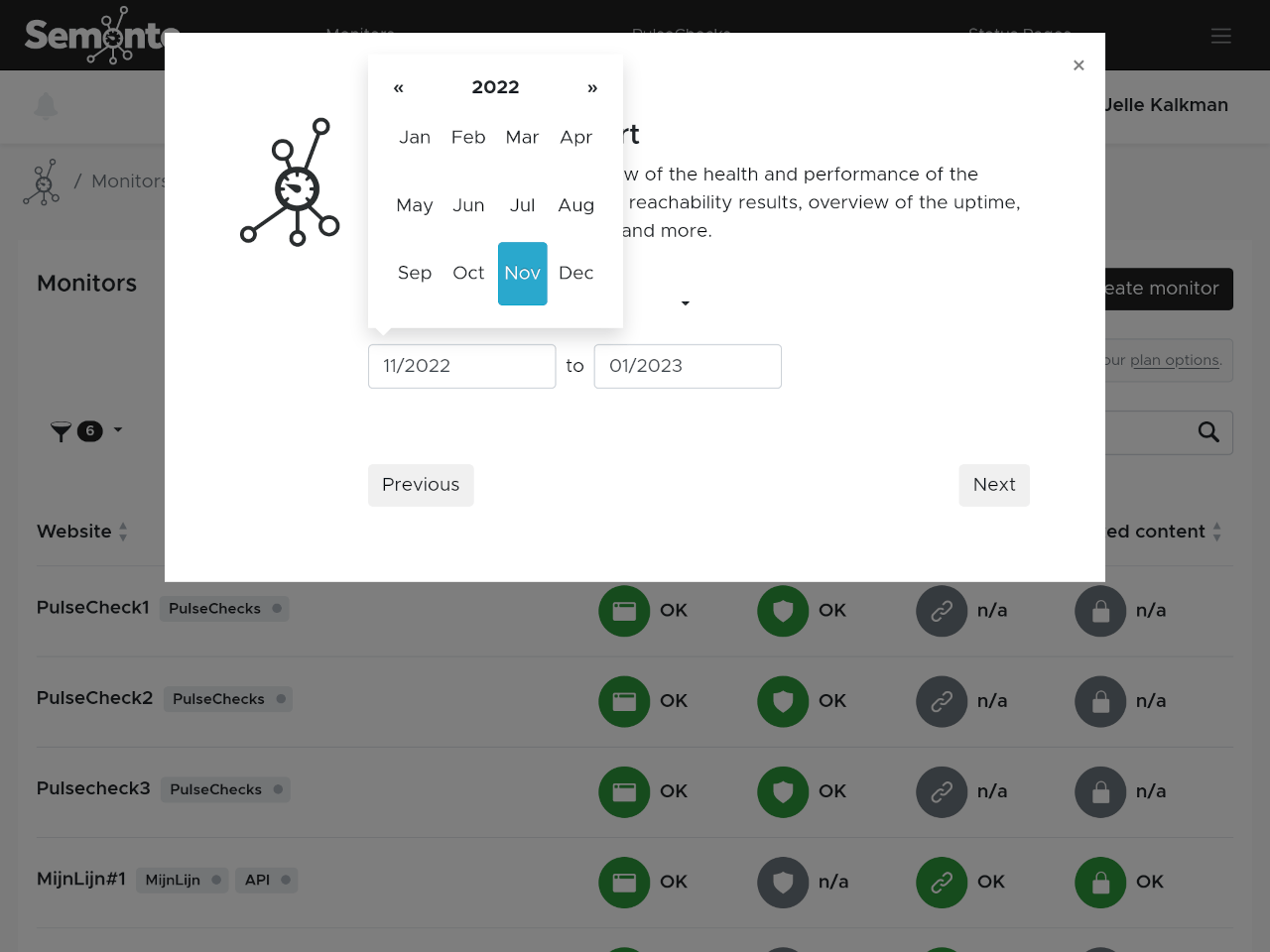The width and height of the screenshot is (1270, 952).
Task: Choose Apr in the month picker
Action: click(575, 137)
